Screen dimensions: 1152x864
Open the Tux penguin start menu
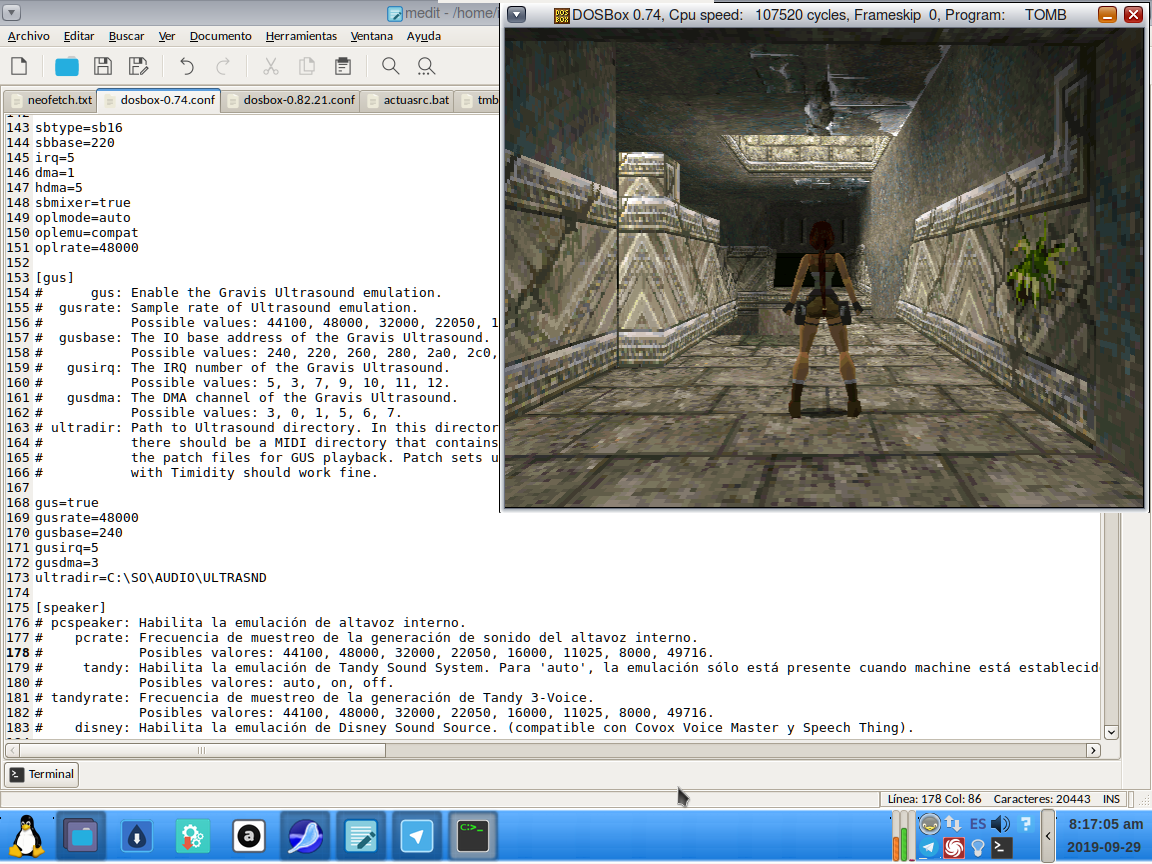[26, 836]
